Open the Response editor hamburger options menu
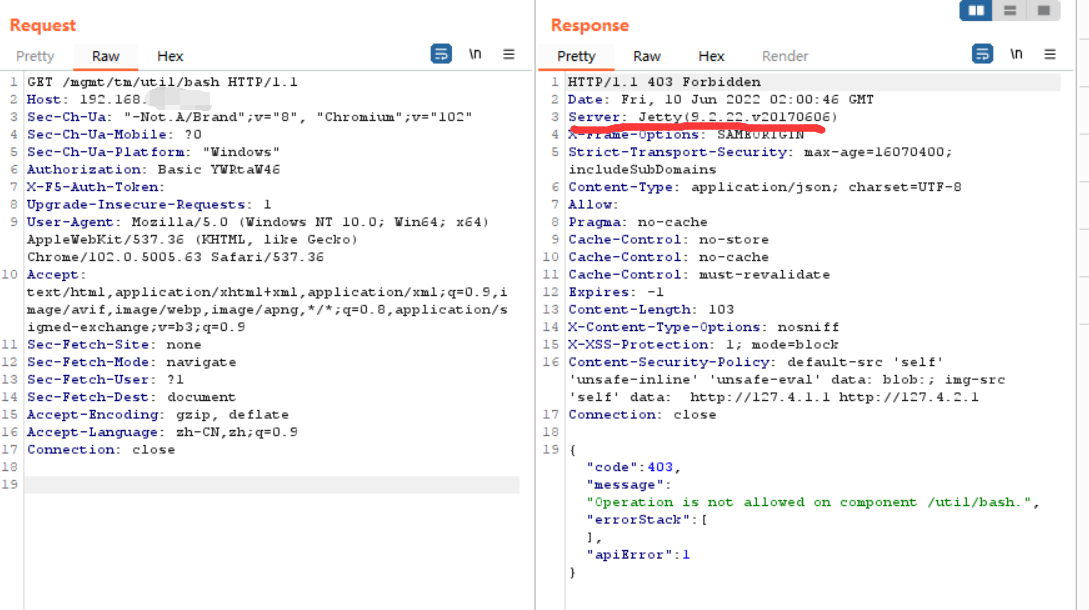 [x=1048, y=54]
